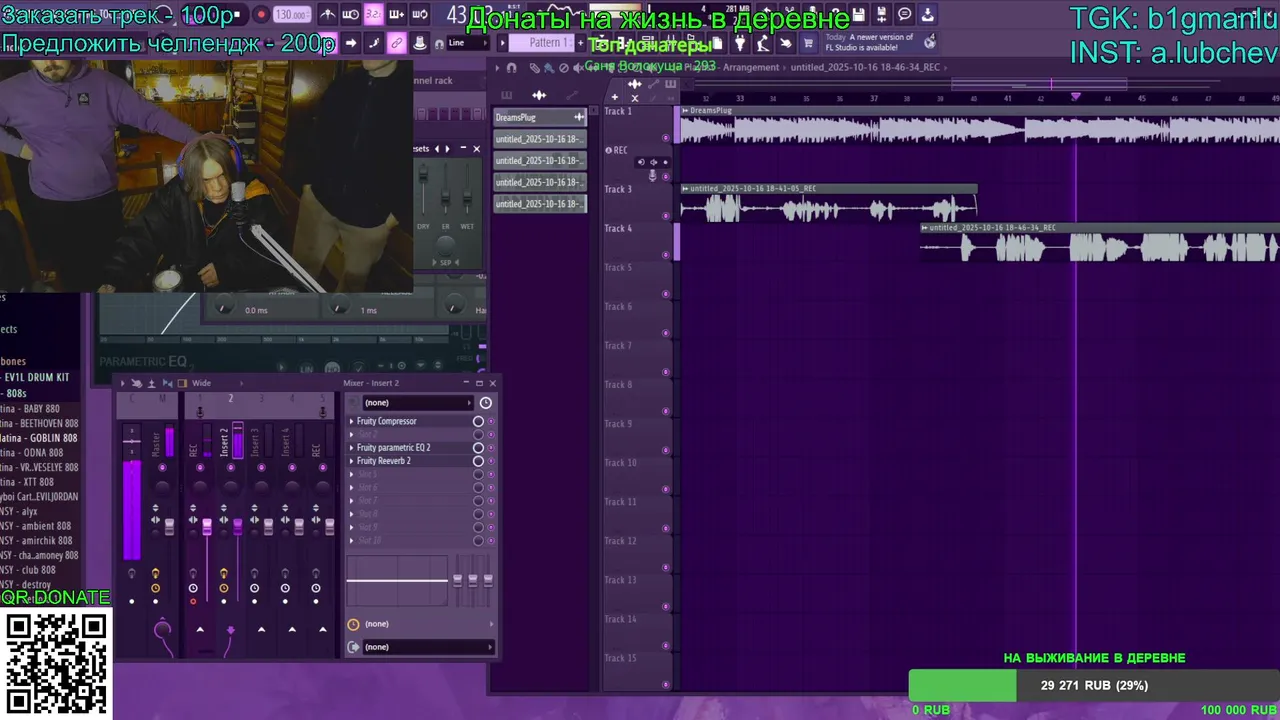Toggle wait for input before recording
Image resolution: width=1280 pixels, height=720 pixels.
pos(351,14)
